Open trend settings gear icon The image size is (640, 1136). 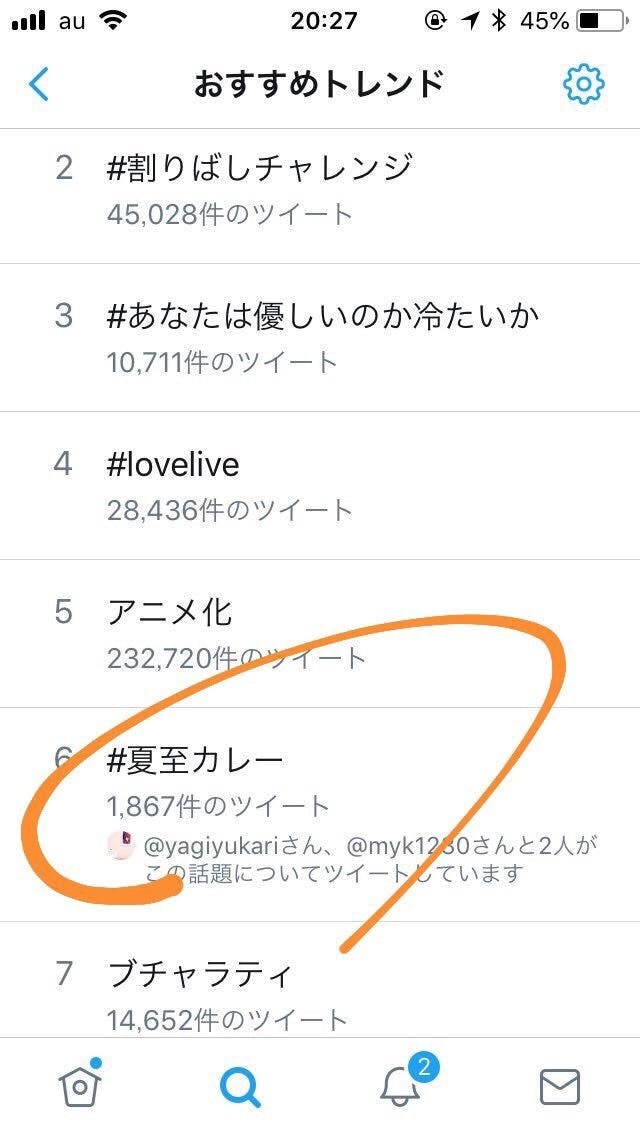[x=583, y=84]
